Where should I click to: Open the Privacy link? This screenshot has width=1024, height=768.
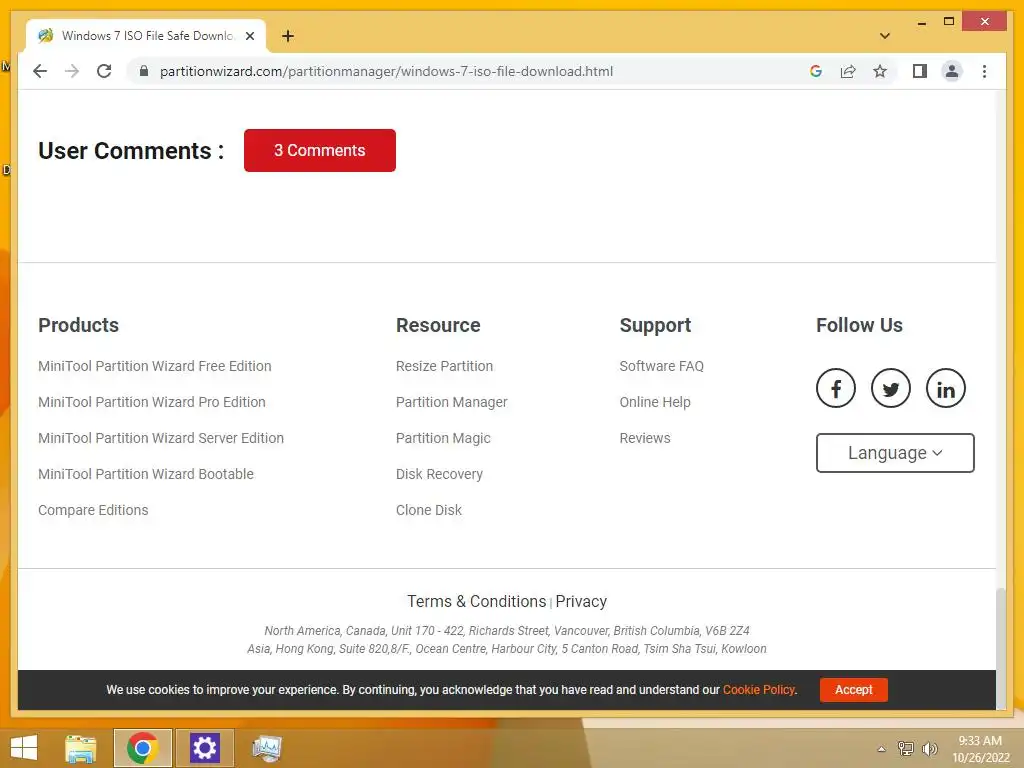point(581,601)
